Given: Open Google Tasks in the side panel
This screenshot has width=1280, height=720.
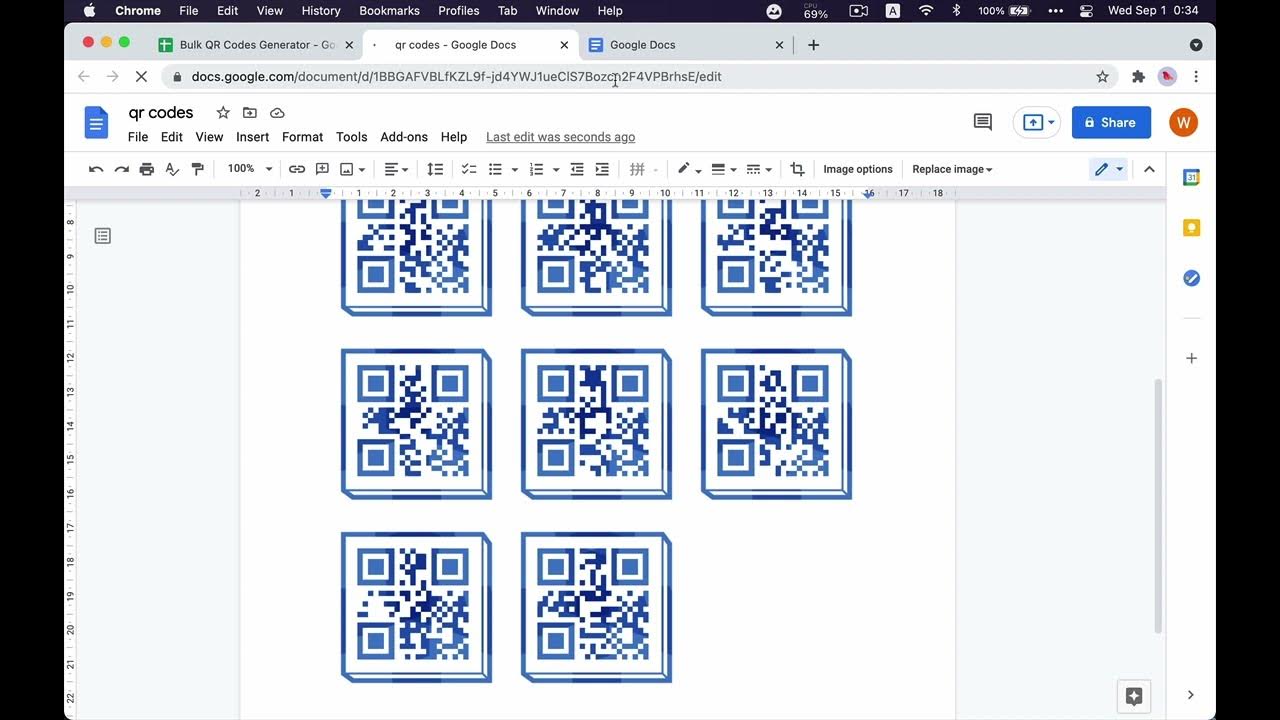Looking at the screenshot, I should pos(1191,278).
